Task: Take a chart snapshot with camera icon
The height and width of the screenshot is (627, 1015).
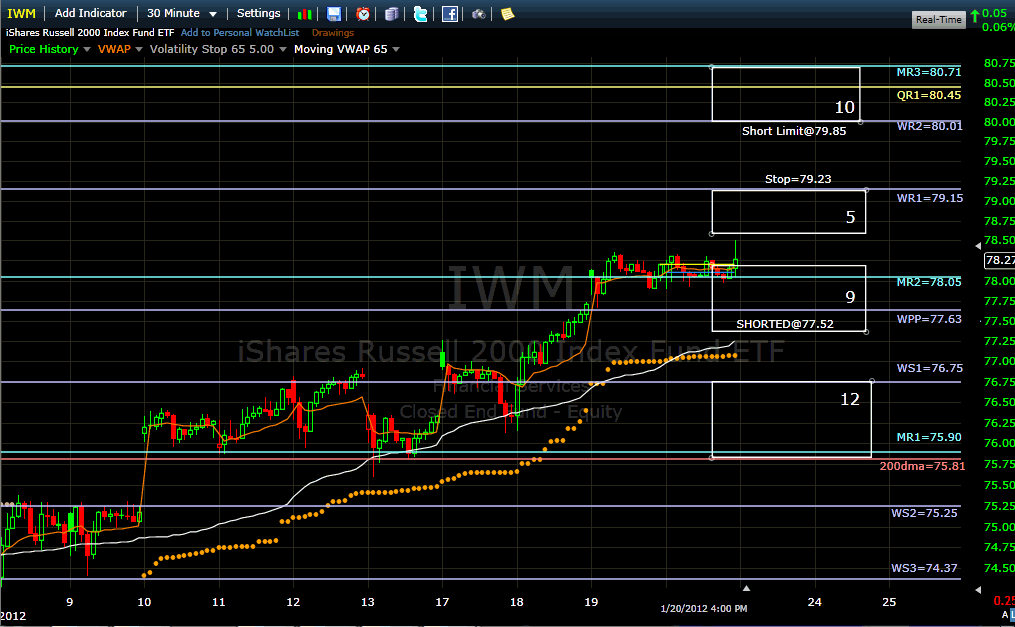Action: pos(478,14)
